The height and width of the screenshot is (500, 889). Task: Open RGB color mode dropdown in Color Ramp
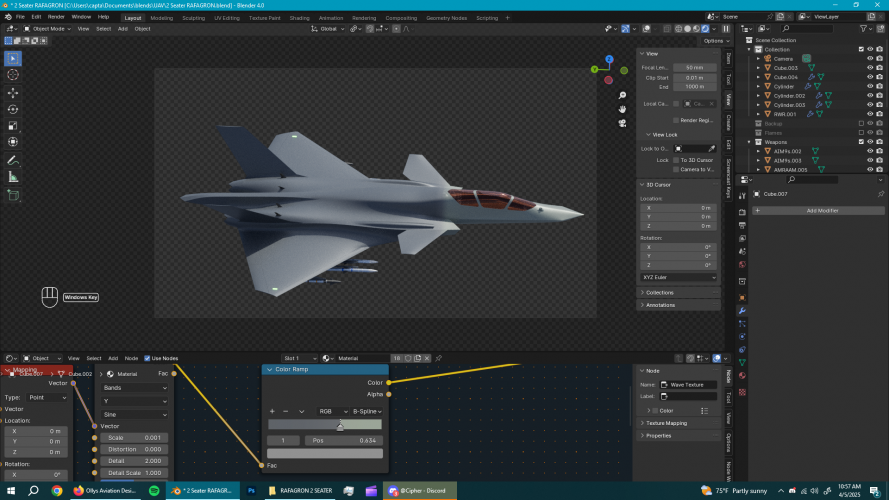pyautogui.click(x=333, y=411)
